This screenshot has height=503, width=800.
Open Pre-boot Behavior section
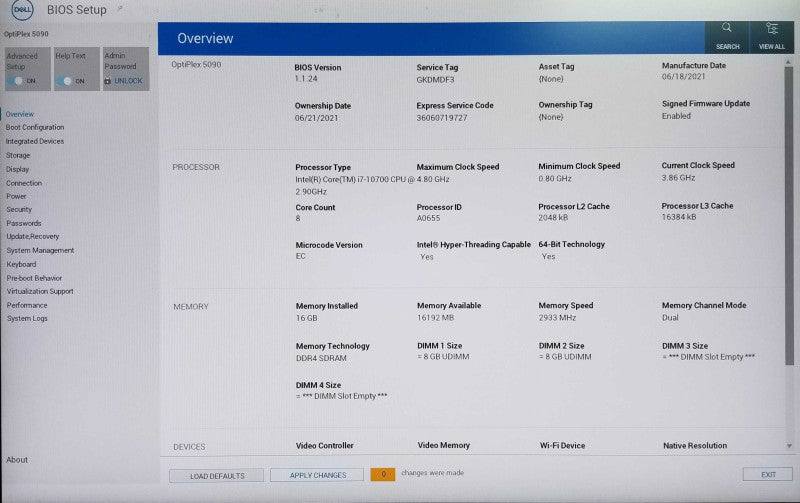coord(34,278)
